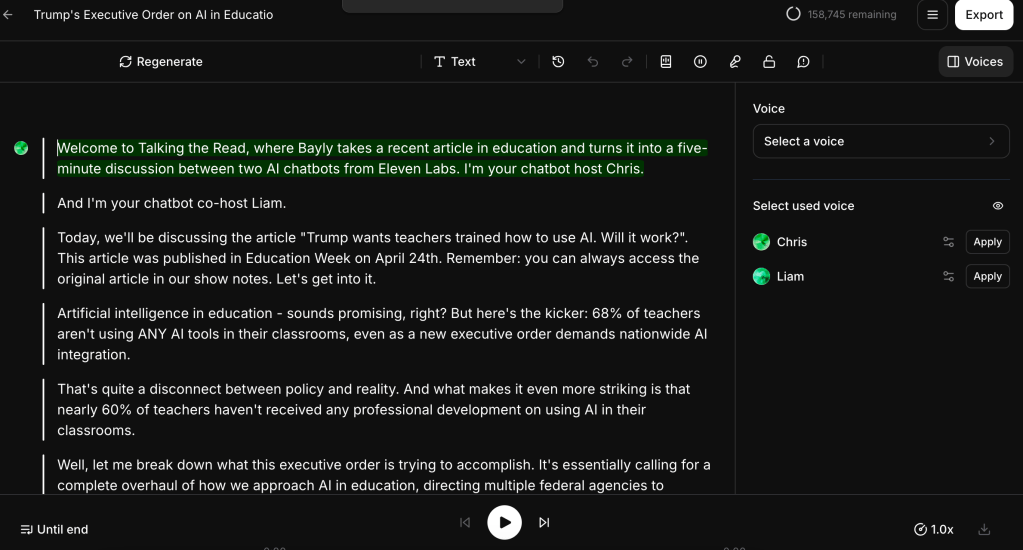This screenshot has height=550, width=1023.
Task: Open the version history
Action: [558, 62]
